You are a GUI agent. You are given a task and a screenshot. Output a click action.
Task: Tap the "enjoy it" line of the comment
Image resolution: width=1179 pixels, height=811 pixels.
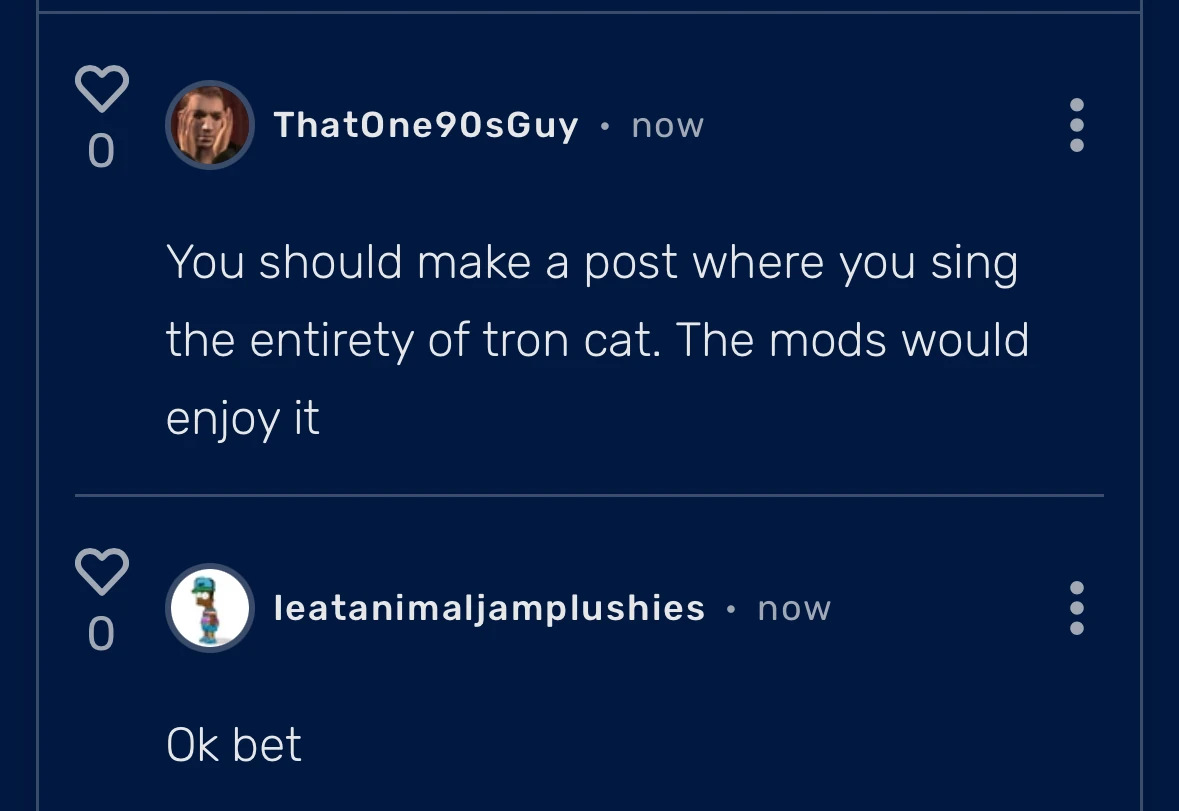pyautogui.click(x=243, y=418)
